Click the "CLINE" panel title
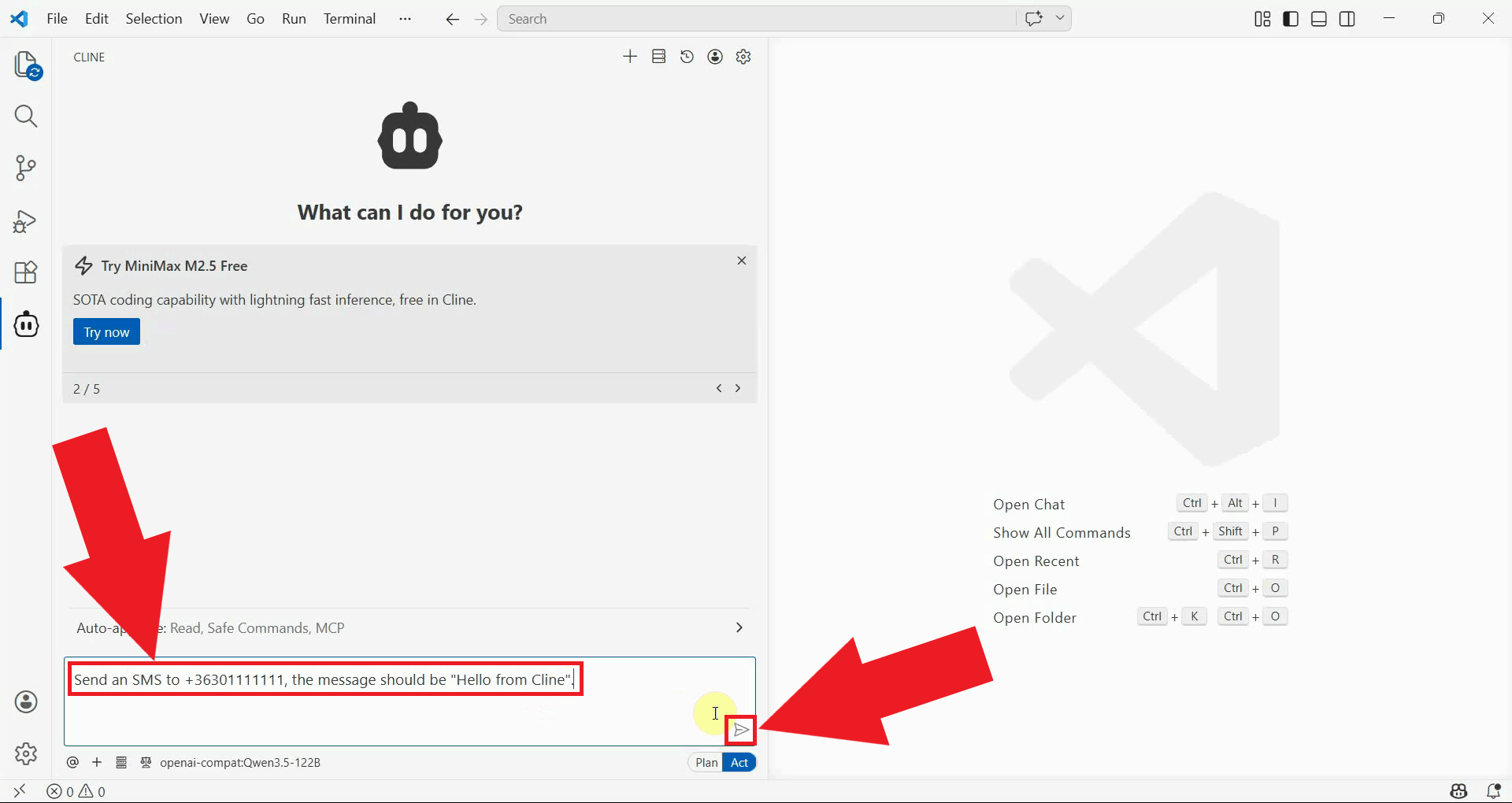Screen dimensions: 1512x803 pos(89,57)
